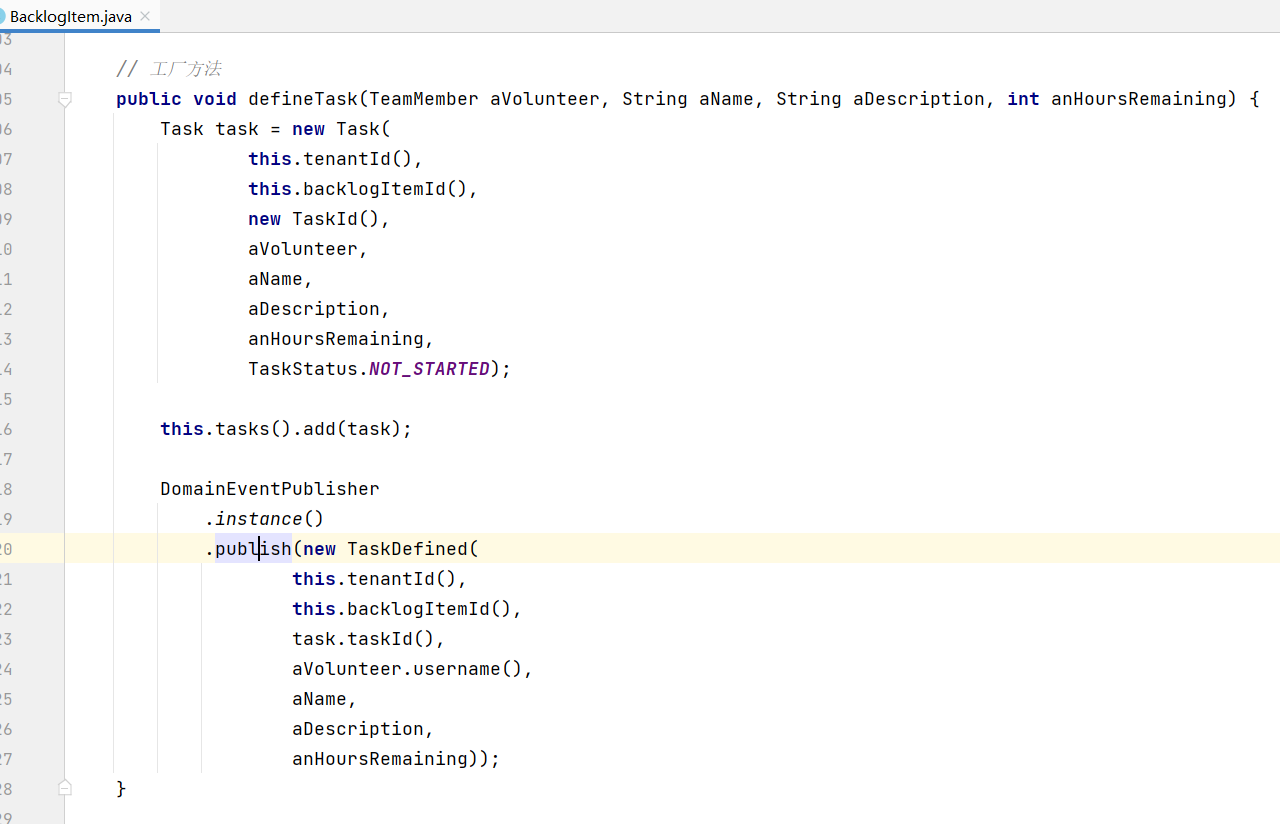Click the TaskDefined event class name
The image size is (1280, 824).
click(x=407, y=549)
